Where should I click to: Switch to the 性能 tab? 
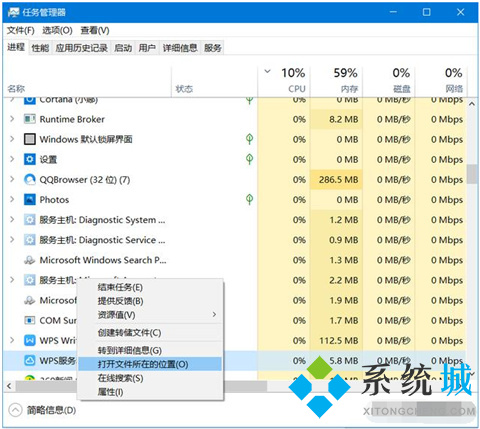tap(40, 48)
